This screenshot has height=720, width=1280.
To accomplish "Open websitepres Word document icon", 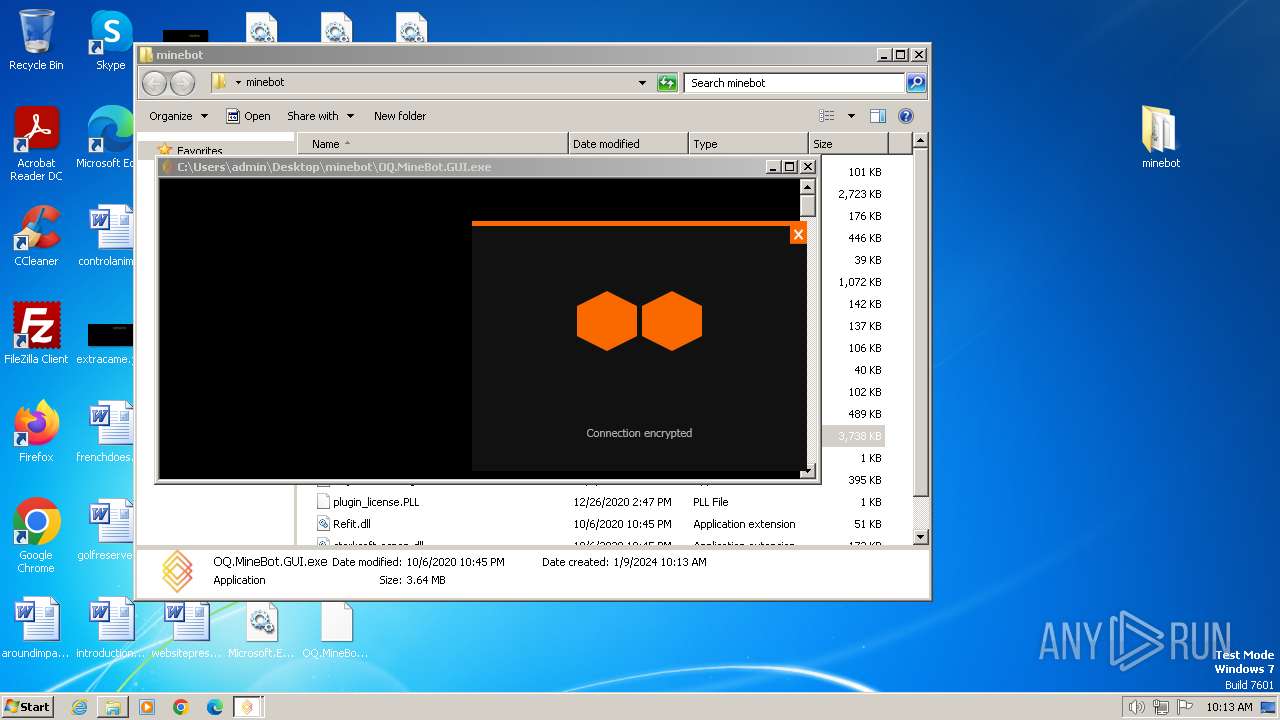I will (x=185, y=628).
